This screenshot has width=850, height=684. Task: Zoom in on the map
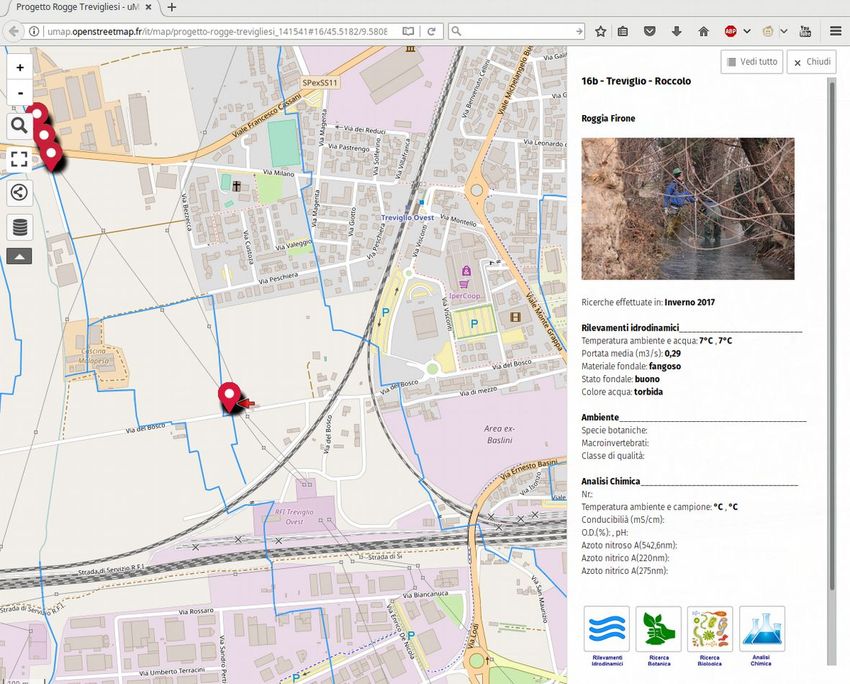[20, 67]
